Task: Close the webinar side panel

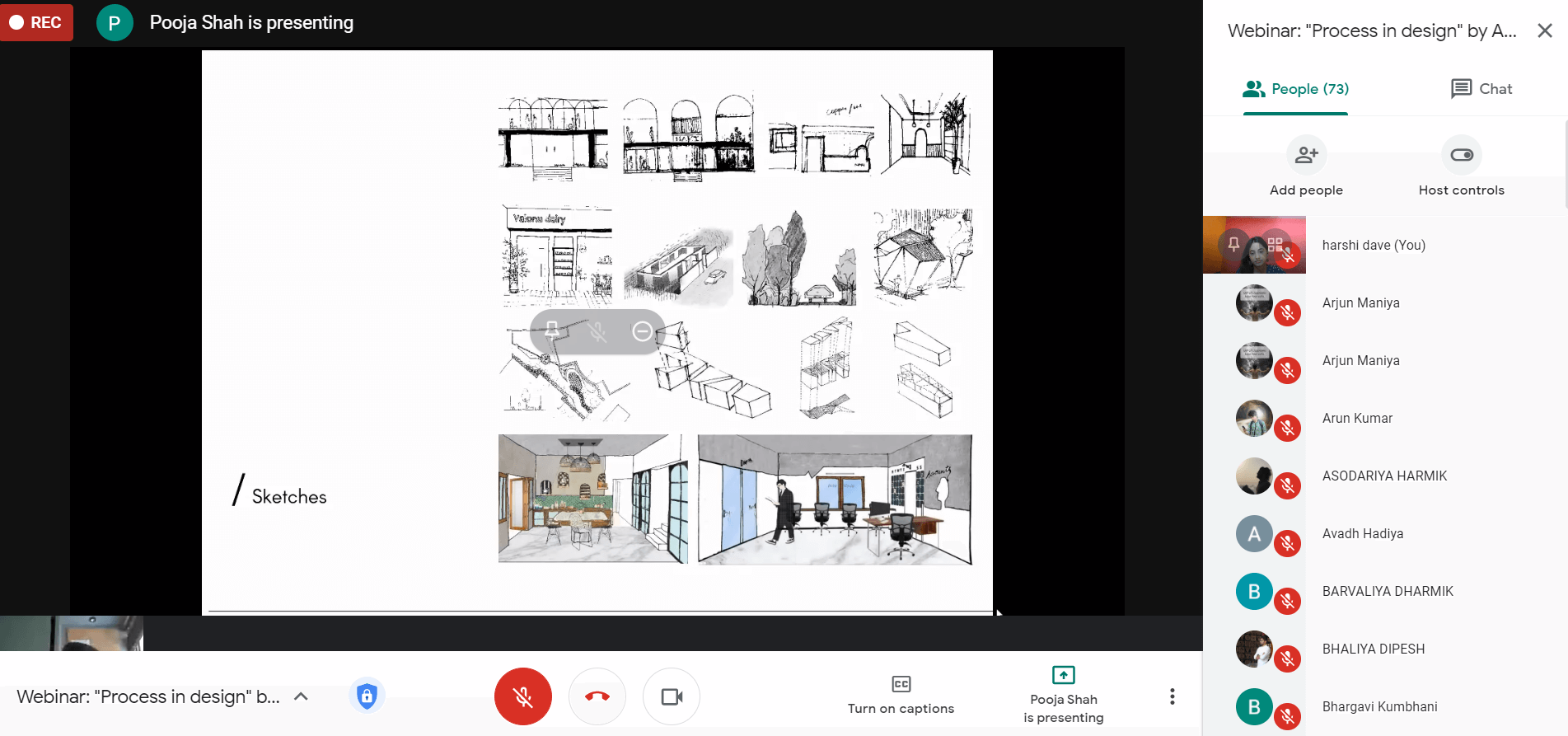Action: (1544, 31)
